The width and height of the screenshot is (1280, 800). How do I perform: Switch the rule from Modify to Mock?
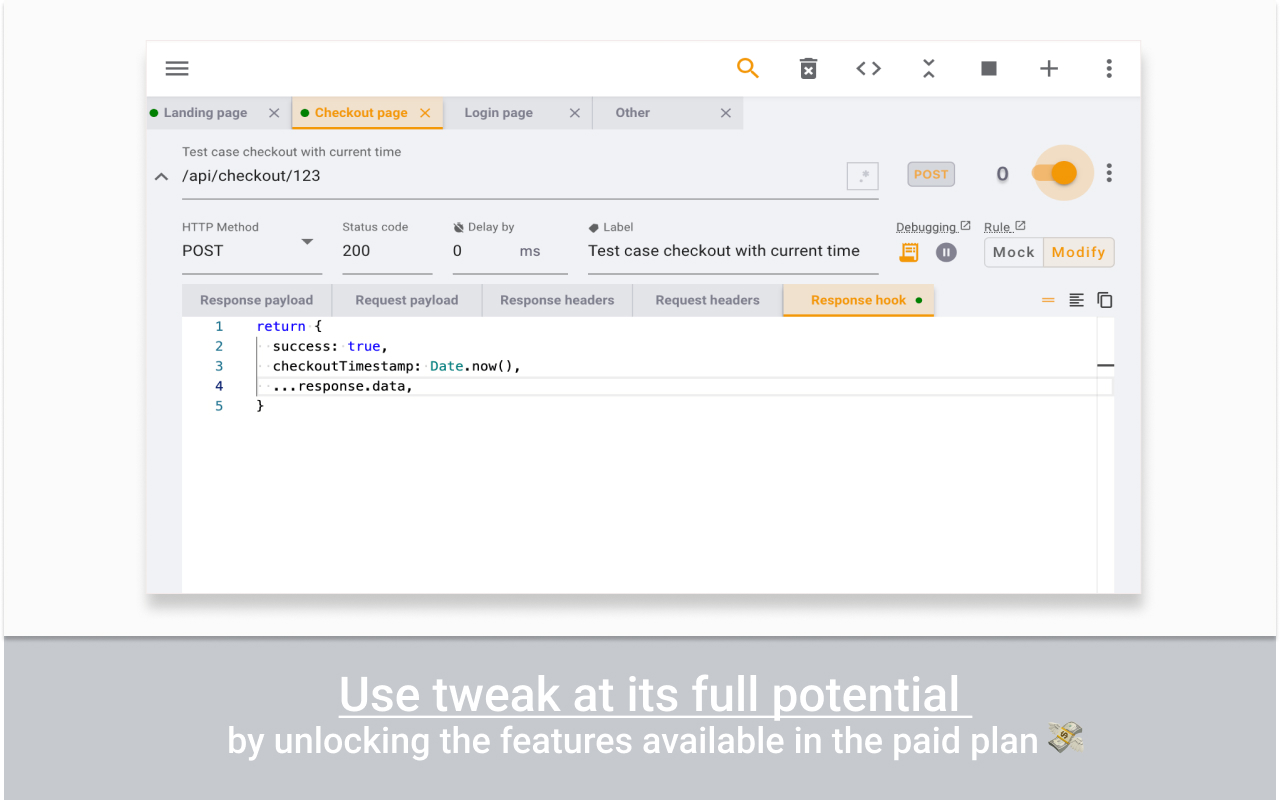point(1013,252)
